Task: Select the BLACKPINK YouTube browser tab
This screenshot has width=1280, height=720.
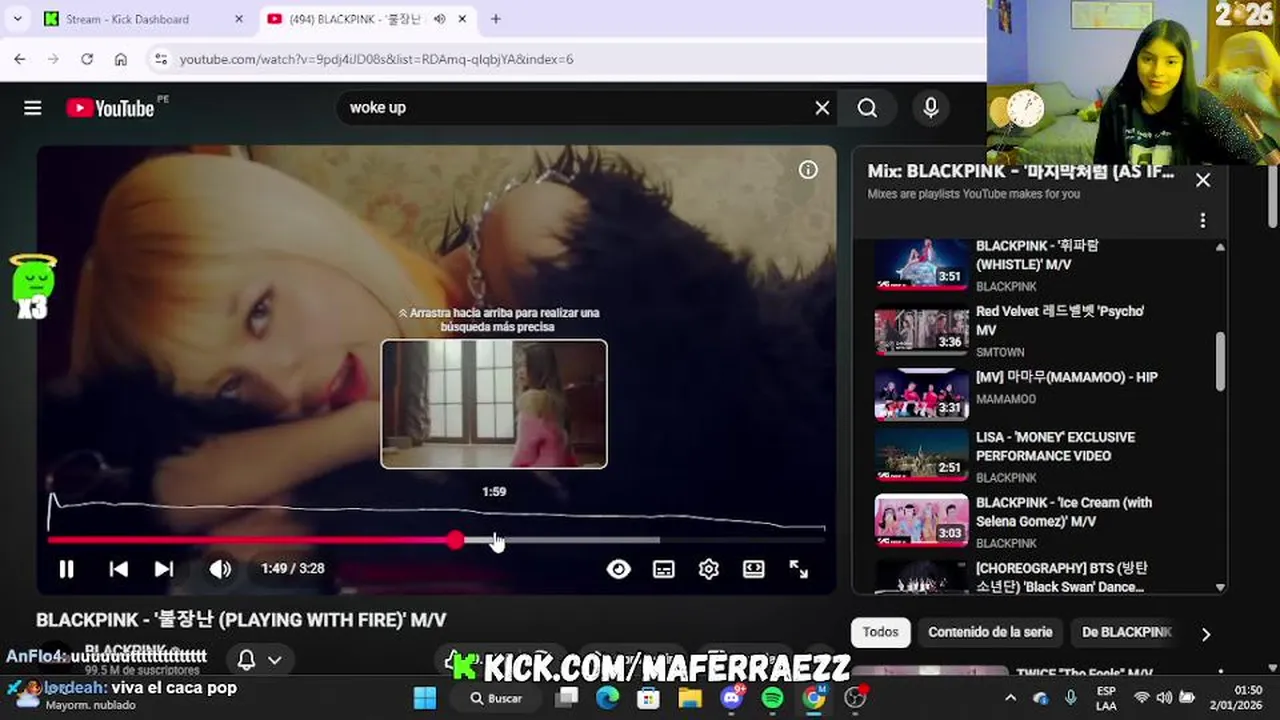Action: pyautogui.click(x=354, y=19)
